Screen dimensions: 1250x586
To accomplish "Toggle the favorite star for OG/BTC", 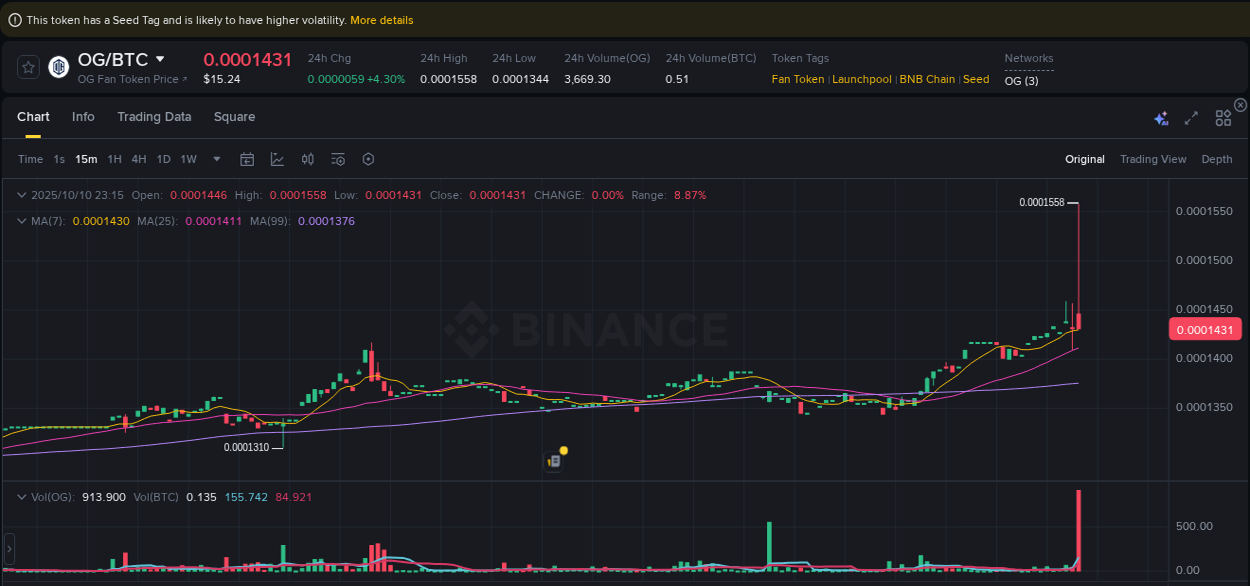I will point(27,67).
